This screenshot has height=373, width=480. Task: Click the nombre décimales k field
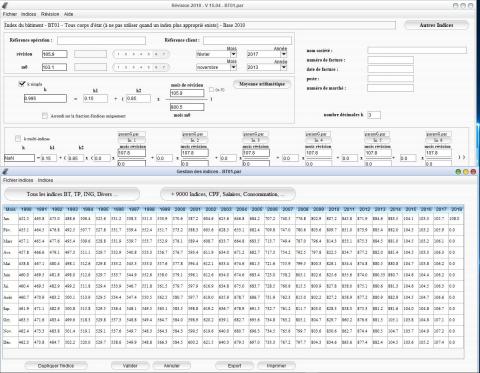coord(374,115)
